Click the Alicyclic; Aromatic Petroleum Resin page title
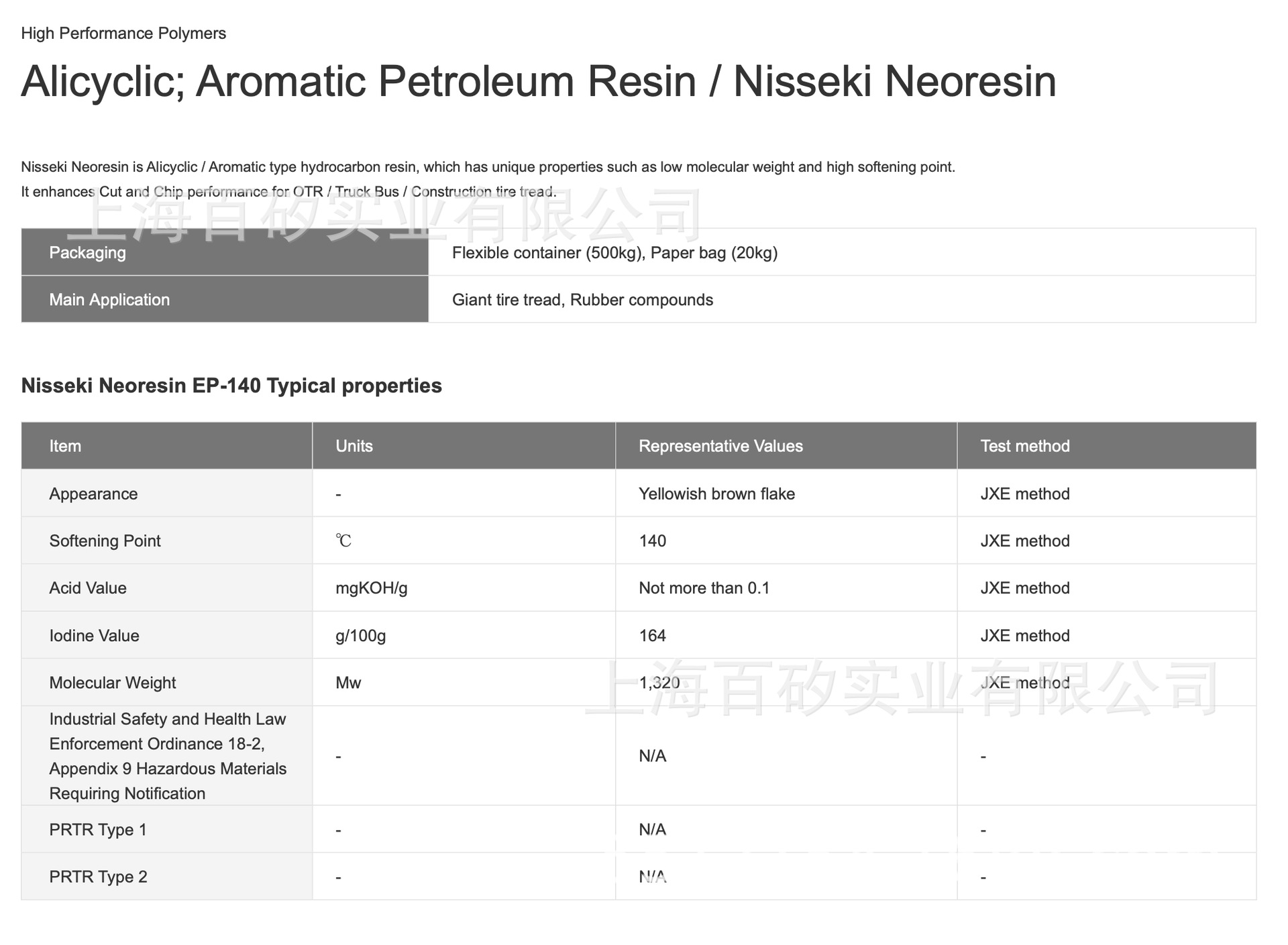1288x945 pixels. (538, 82)
